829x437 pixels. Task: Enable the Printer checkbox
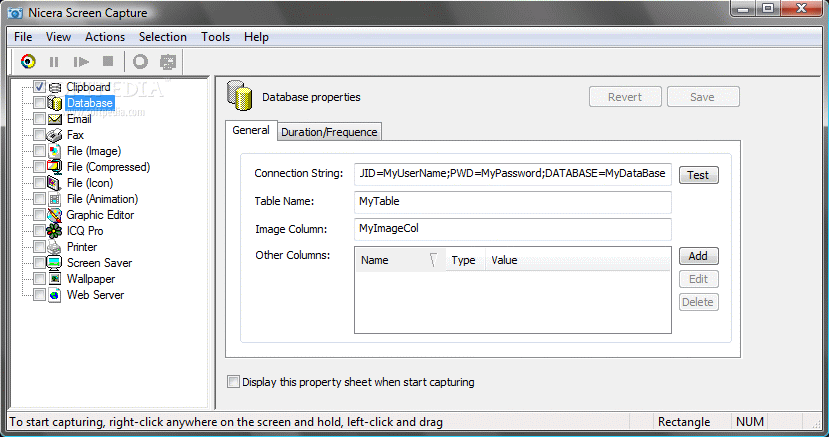click(40, 247)
